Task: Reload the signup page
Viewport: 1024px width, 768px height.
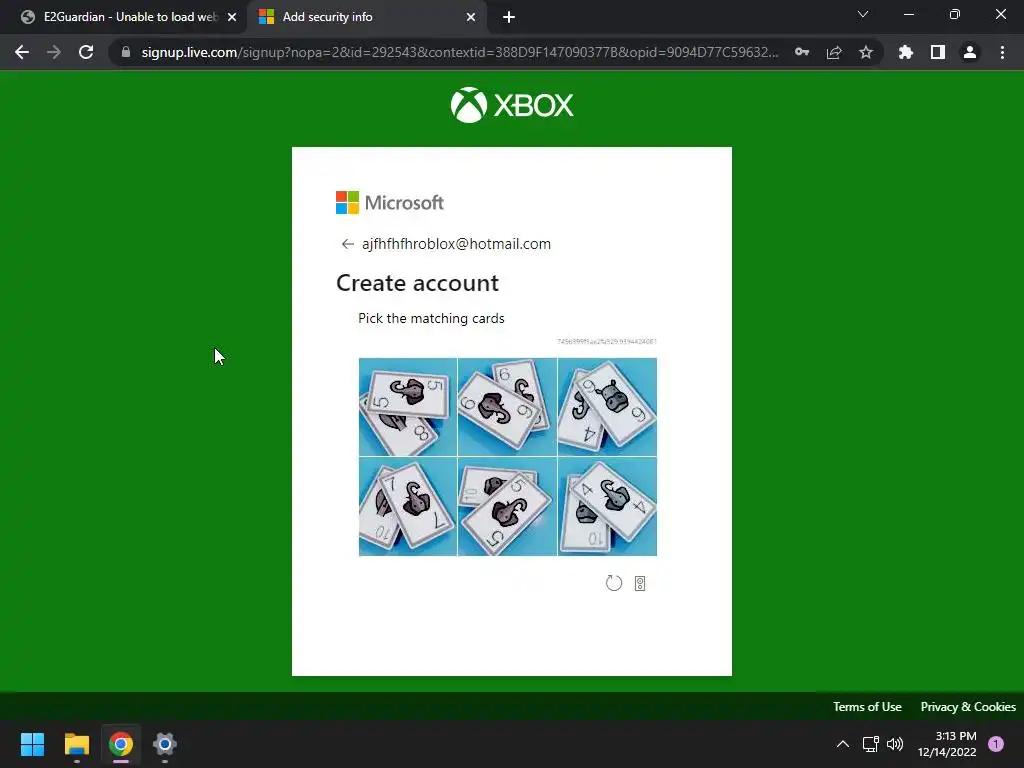Action: coord(86,52)
